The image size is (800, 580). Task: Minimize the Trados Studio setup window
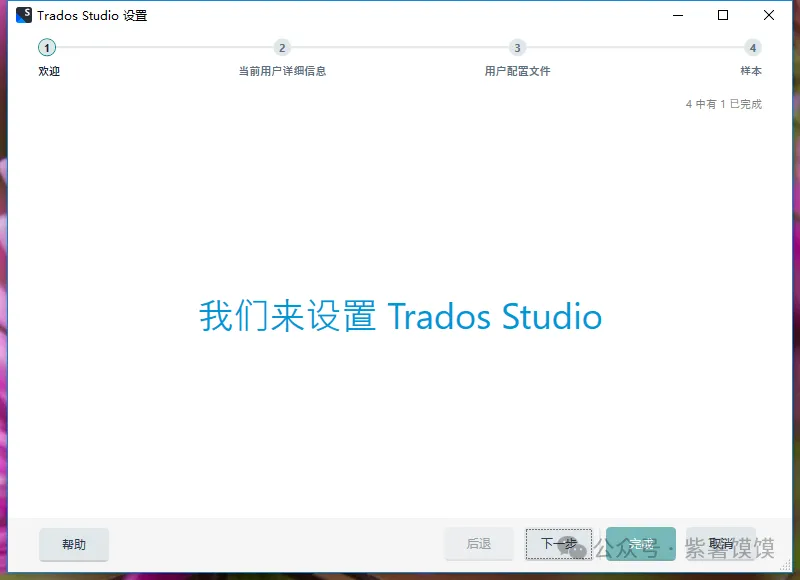677,15
